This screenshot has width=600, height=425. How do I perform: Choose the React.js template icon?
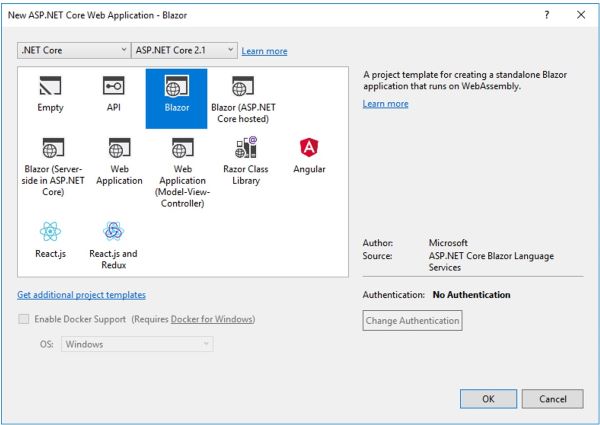(50, 231)
